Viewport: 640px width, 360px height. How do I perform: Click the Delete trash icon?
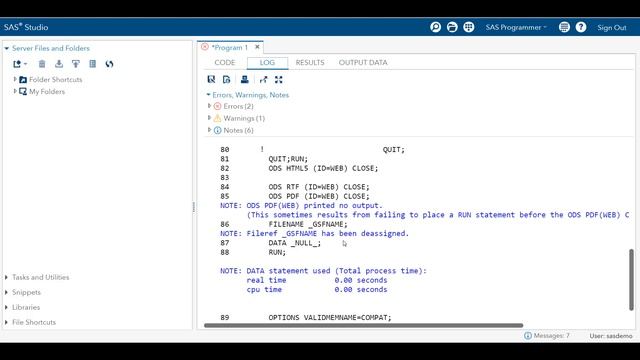[x=42, y=64]
